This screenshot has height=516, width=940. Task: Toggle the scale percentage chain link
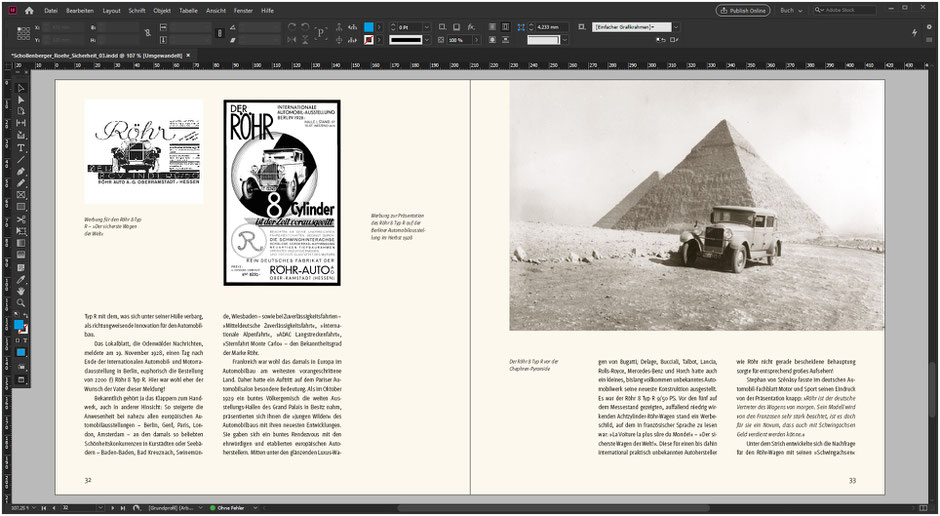(x=219, y=33)
